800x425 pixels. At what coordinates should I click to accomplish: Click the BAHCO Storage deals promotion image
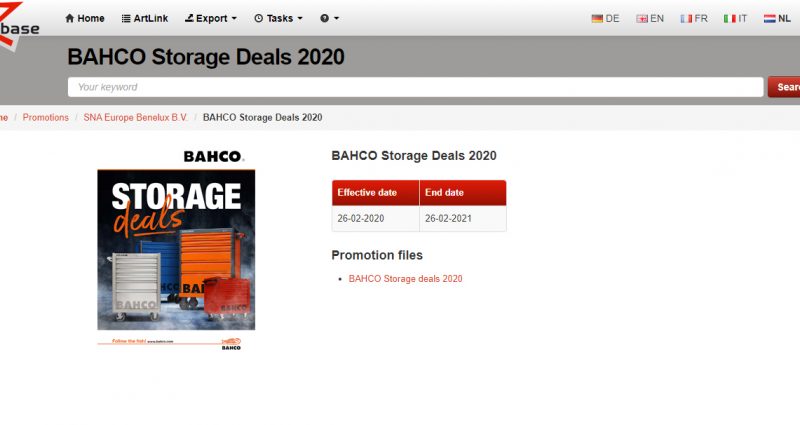(x=176, y=250)
